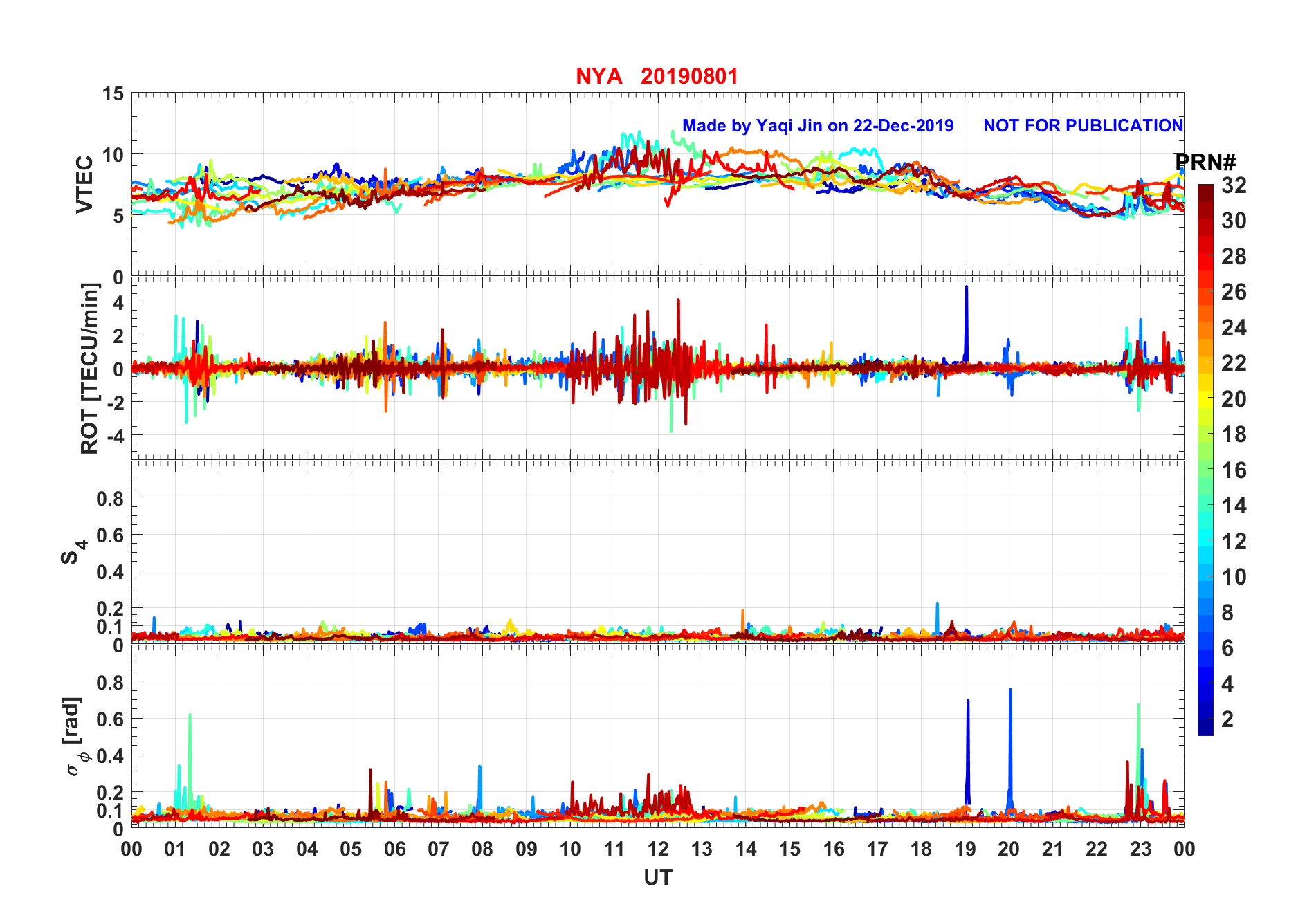This screenshot has width=1316, height=920.
Task: Click the "ROT [TECU/min]" y-axis label
Action: point(90,369)
